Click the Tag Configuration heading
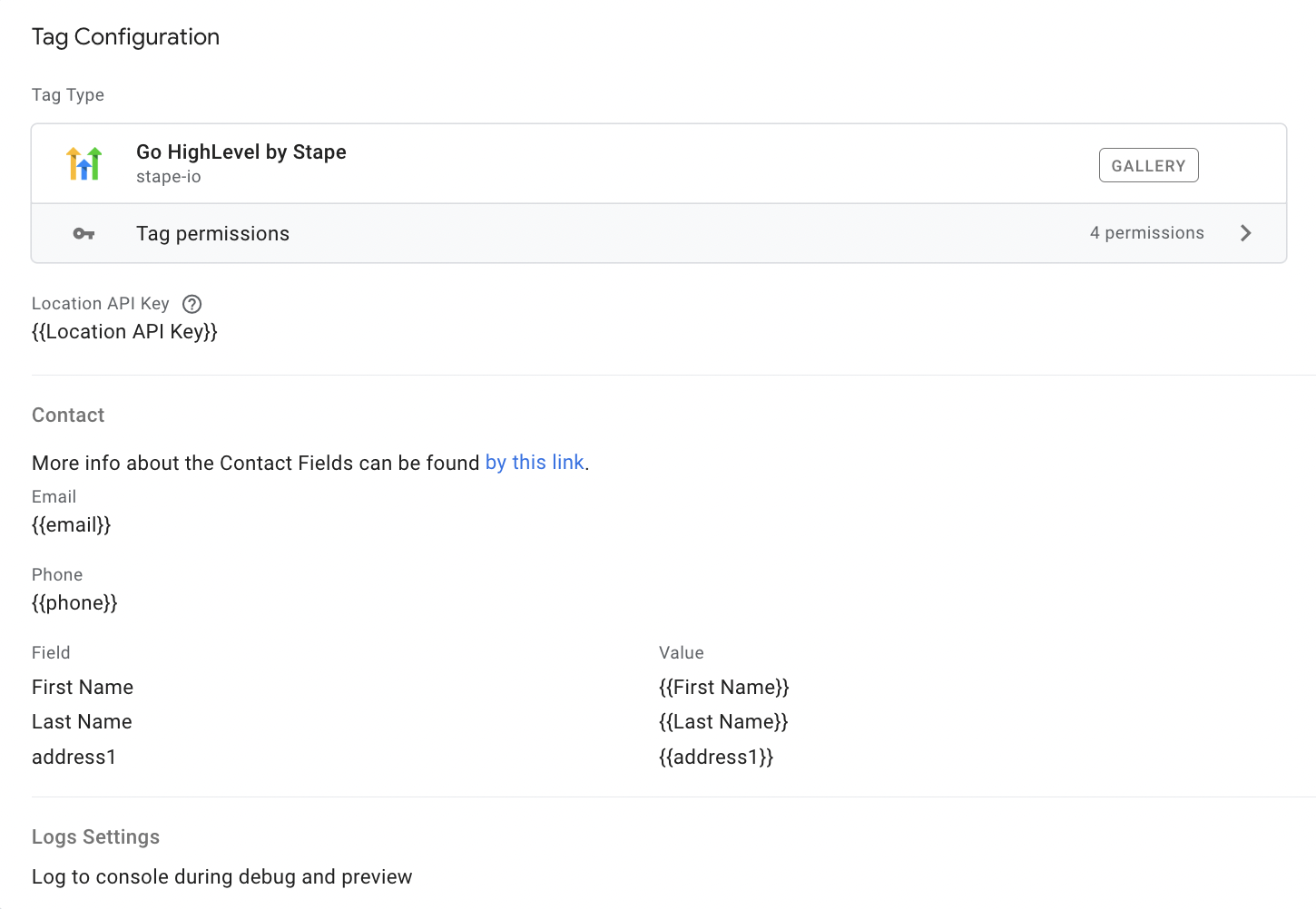 pos(125,37)
